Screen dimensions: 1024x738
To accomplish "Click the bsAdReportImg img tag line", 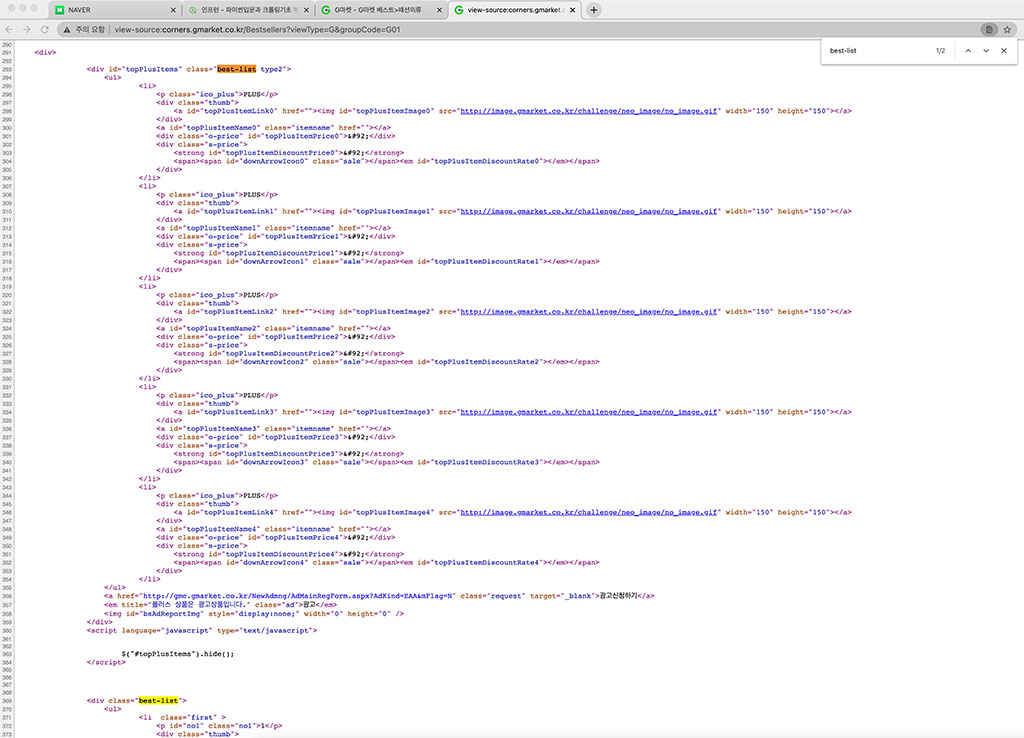I will click(x=254, y=614).
